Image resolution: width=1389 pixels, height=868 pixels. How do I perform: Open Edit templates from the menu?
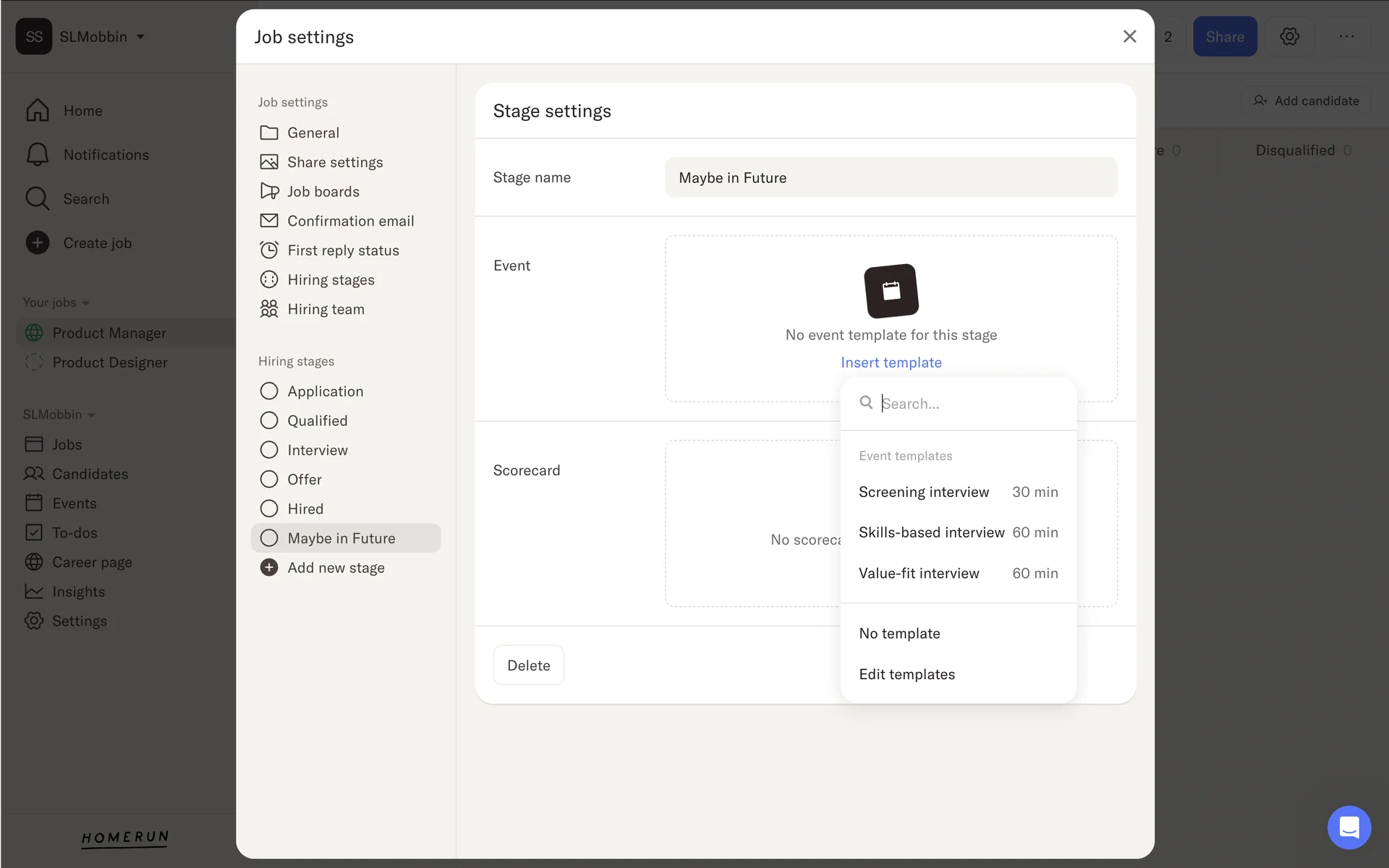click(x=906, y=674)
